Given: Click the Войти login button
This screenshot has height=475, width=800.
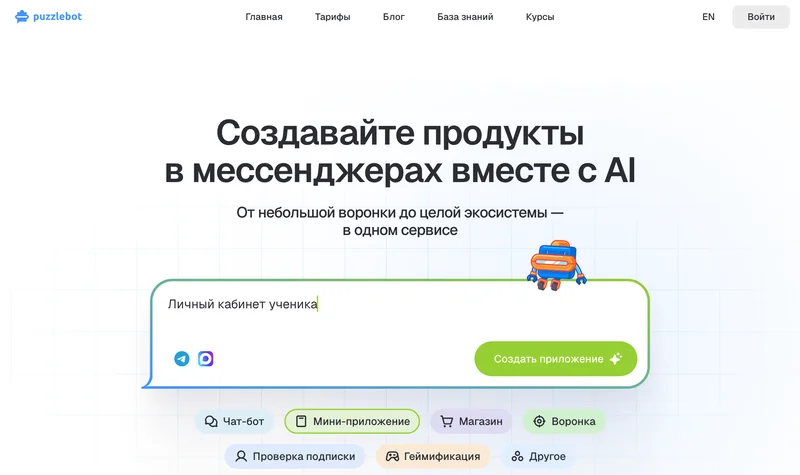Looking at the screenshot, I should coord(761,17).
